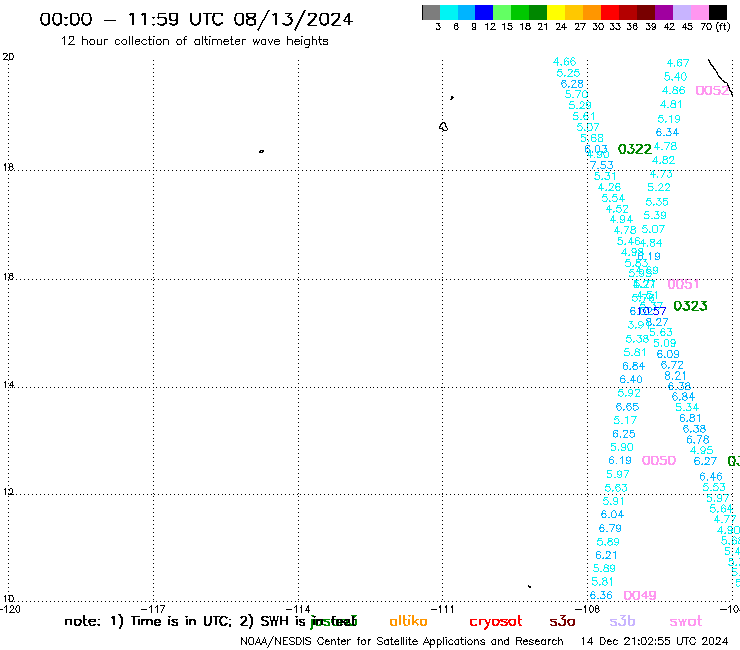Click wave height value 8.21
The height and width of the screenshot is (650, 740).
[675, 376]
